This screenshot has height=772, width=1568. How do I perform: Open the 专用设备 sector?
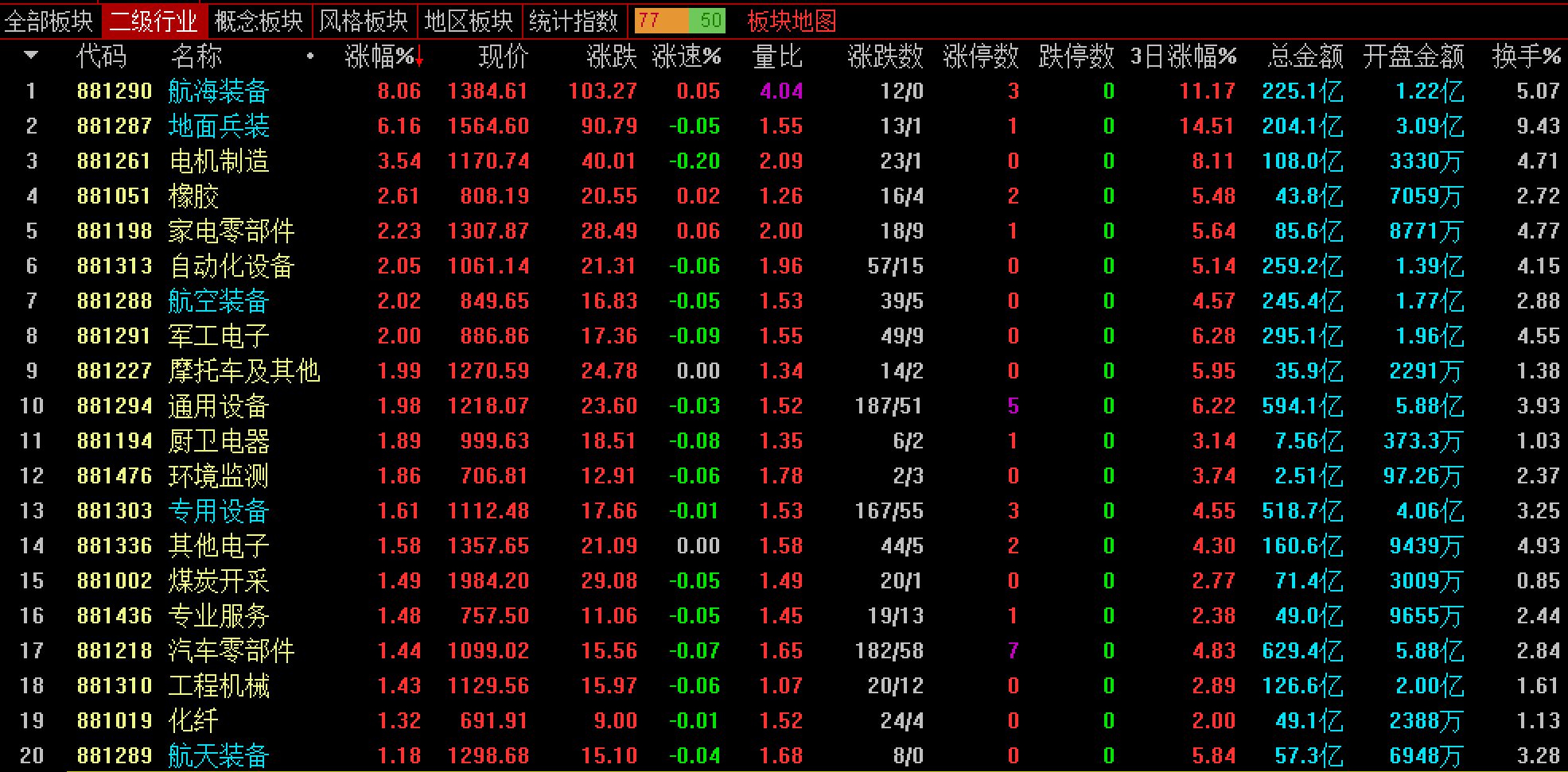tap(219, 510)
